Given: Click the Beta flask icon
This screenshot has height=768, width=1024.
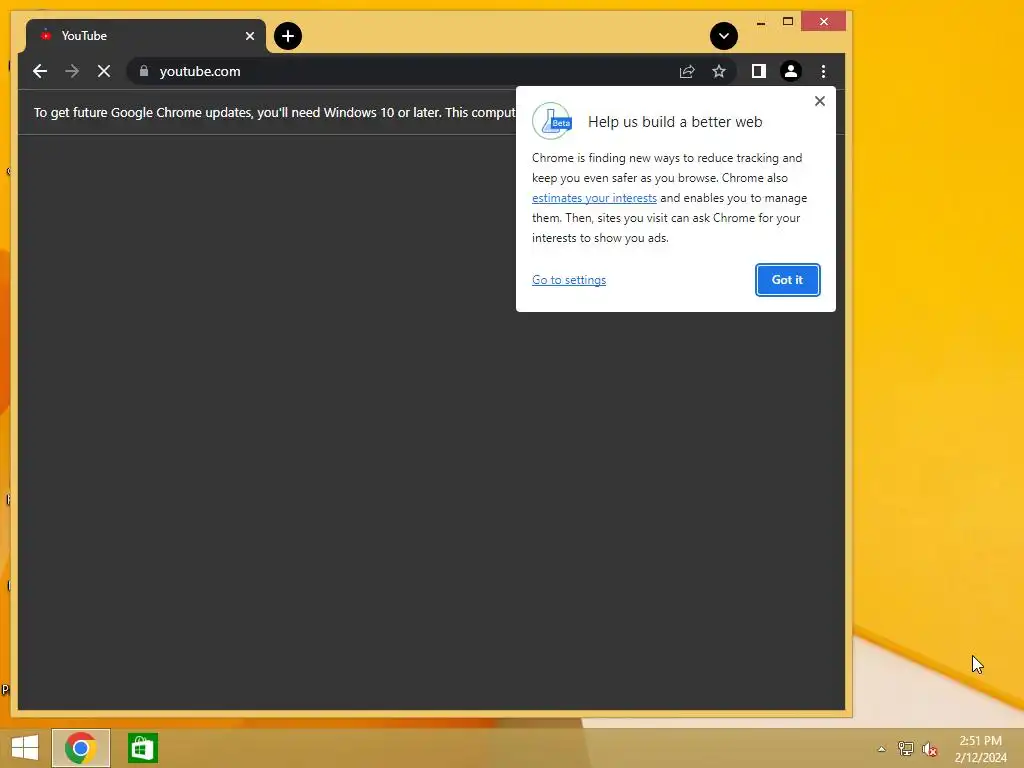Looking at the screenshot, I should tap(552, 121).
